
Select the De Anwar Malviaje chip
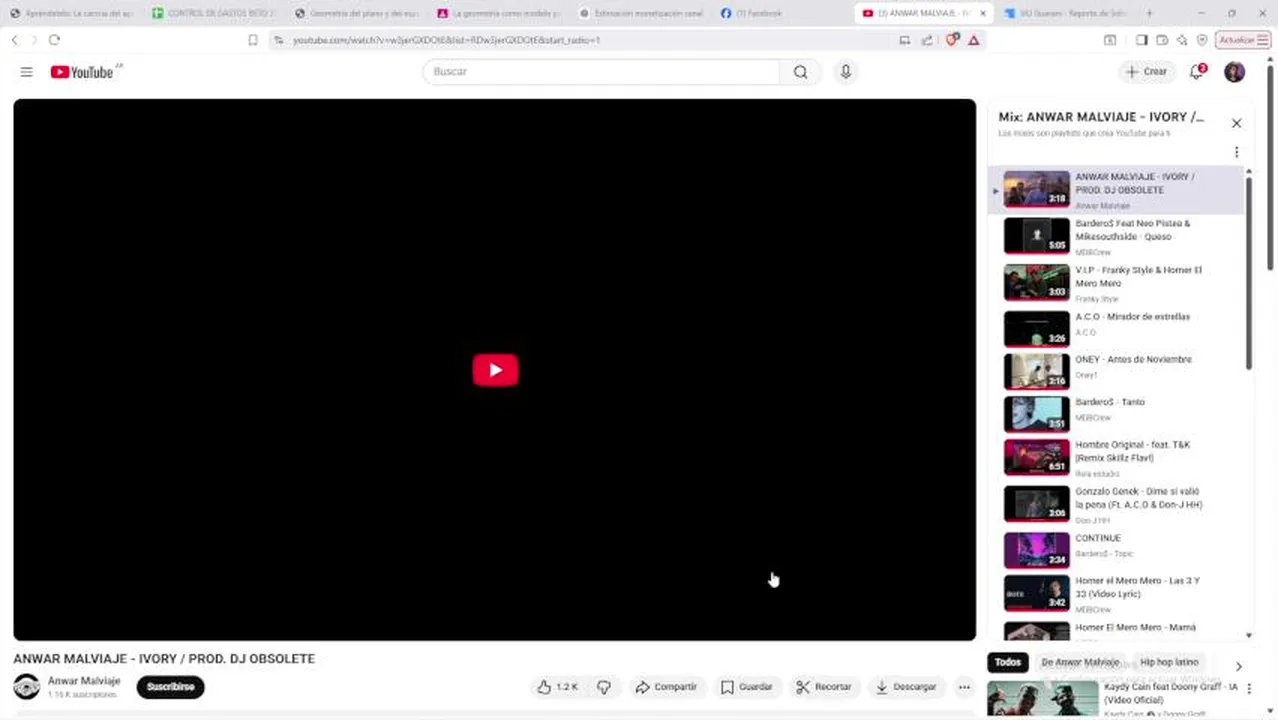coord(1080,662)
